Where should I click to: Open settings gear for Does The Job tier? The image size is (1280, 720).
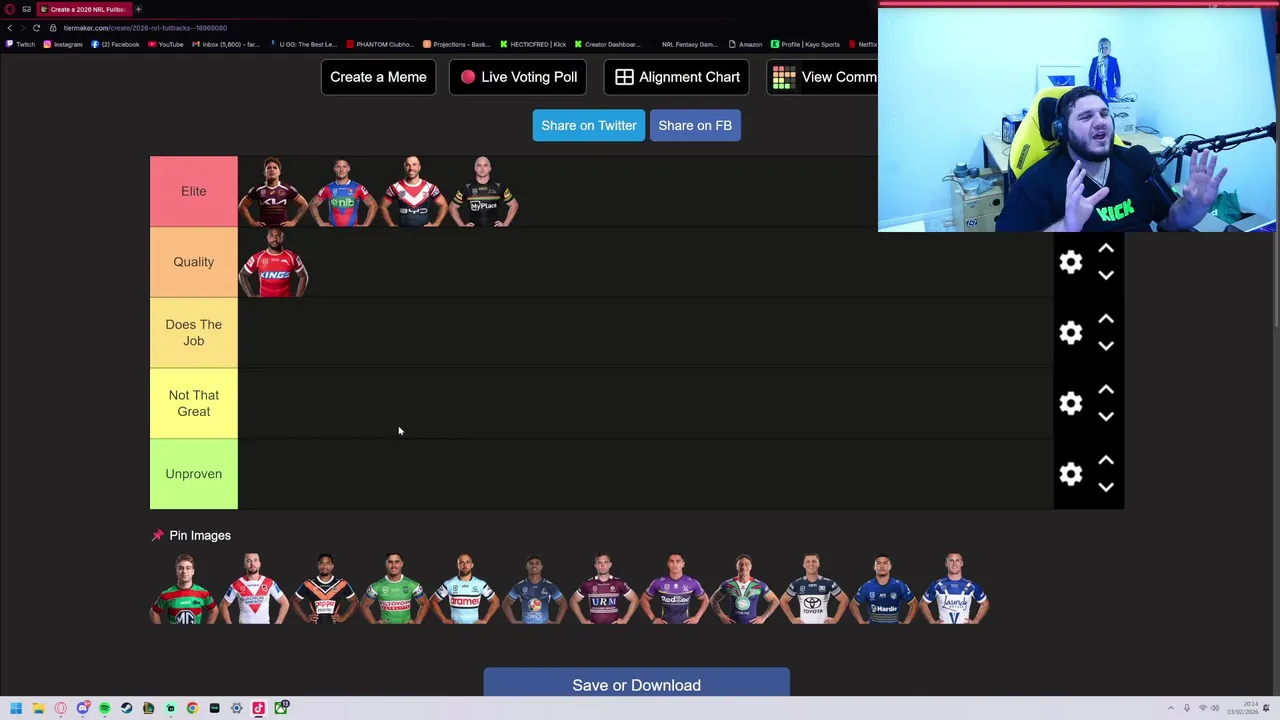point(1071,333)
